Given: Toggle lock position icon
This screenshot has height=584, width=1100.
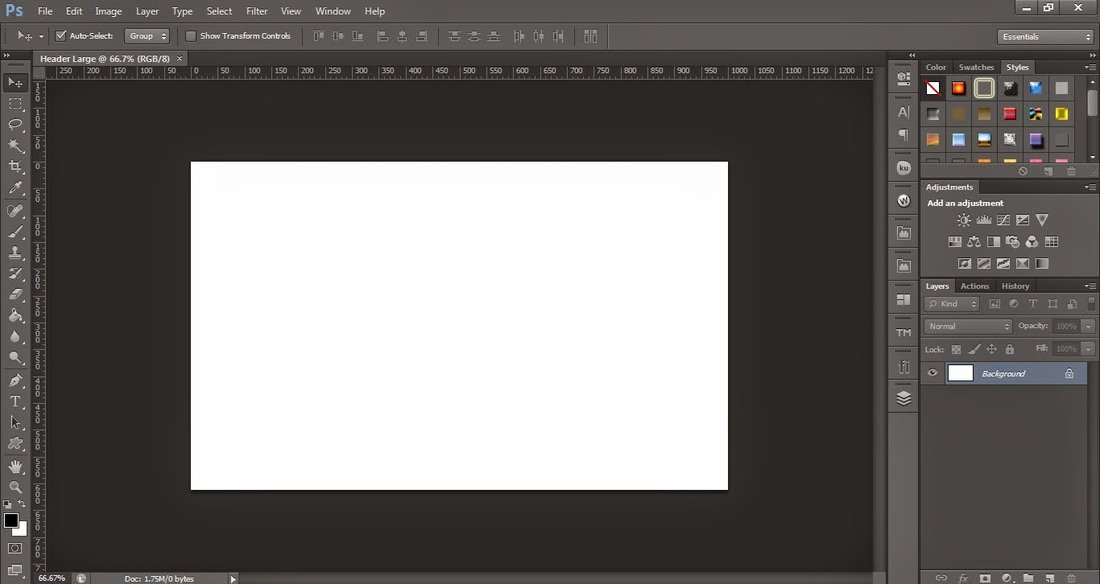Looking at the screenshot, I should [x=991, y=350].
